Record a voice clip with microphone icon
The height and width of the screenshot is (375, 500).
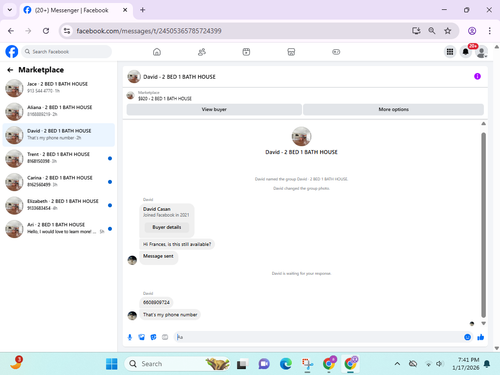tap(130, 337)
